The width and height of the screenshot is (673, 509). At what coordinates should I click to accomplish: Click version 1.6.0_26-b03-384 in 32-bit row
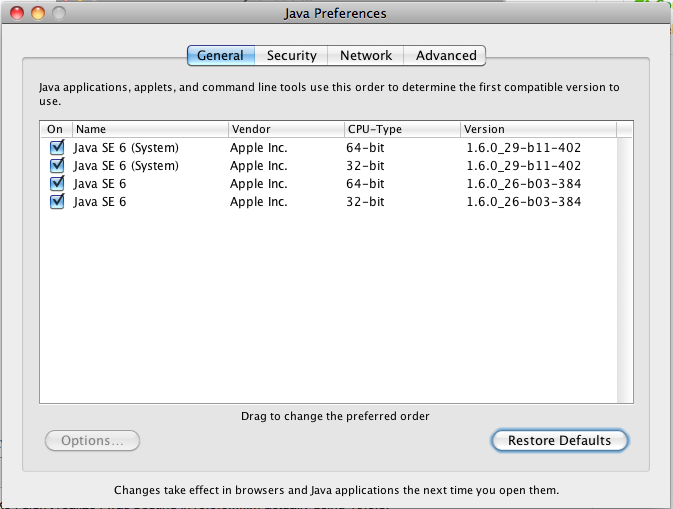[524, 202]
